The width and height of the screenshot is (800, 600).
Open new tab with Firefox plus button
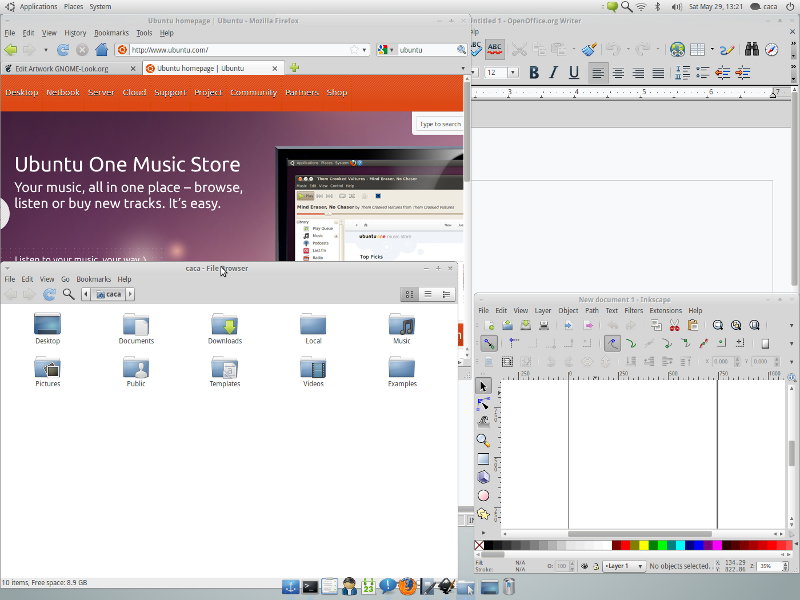pyautogui.click(x=294, y=68)
